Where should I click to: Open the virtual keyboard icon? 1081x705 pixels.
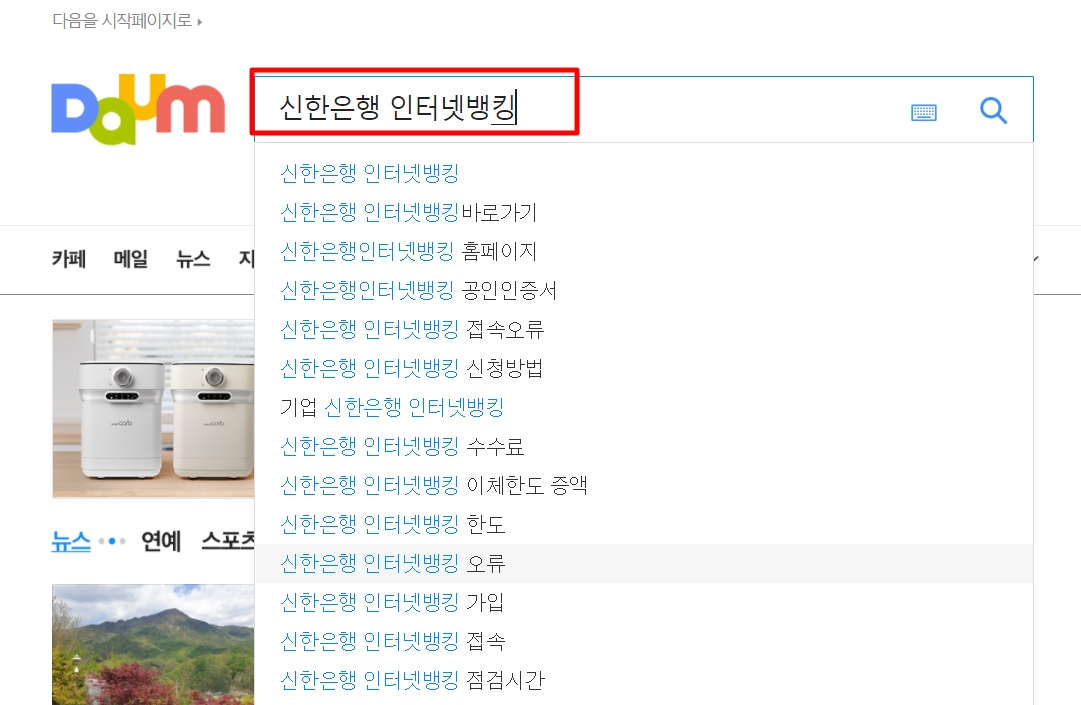[x=923, y=112]
